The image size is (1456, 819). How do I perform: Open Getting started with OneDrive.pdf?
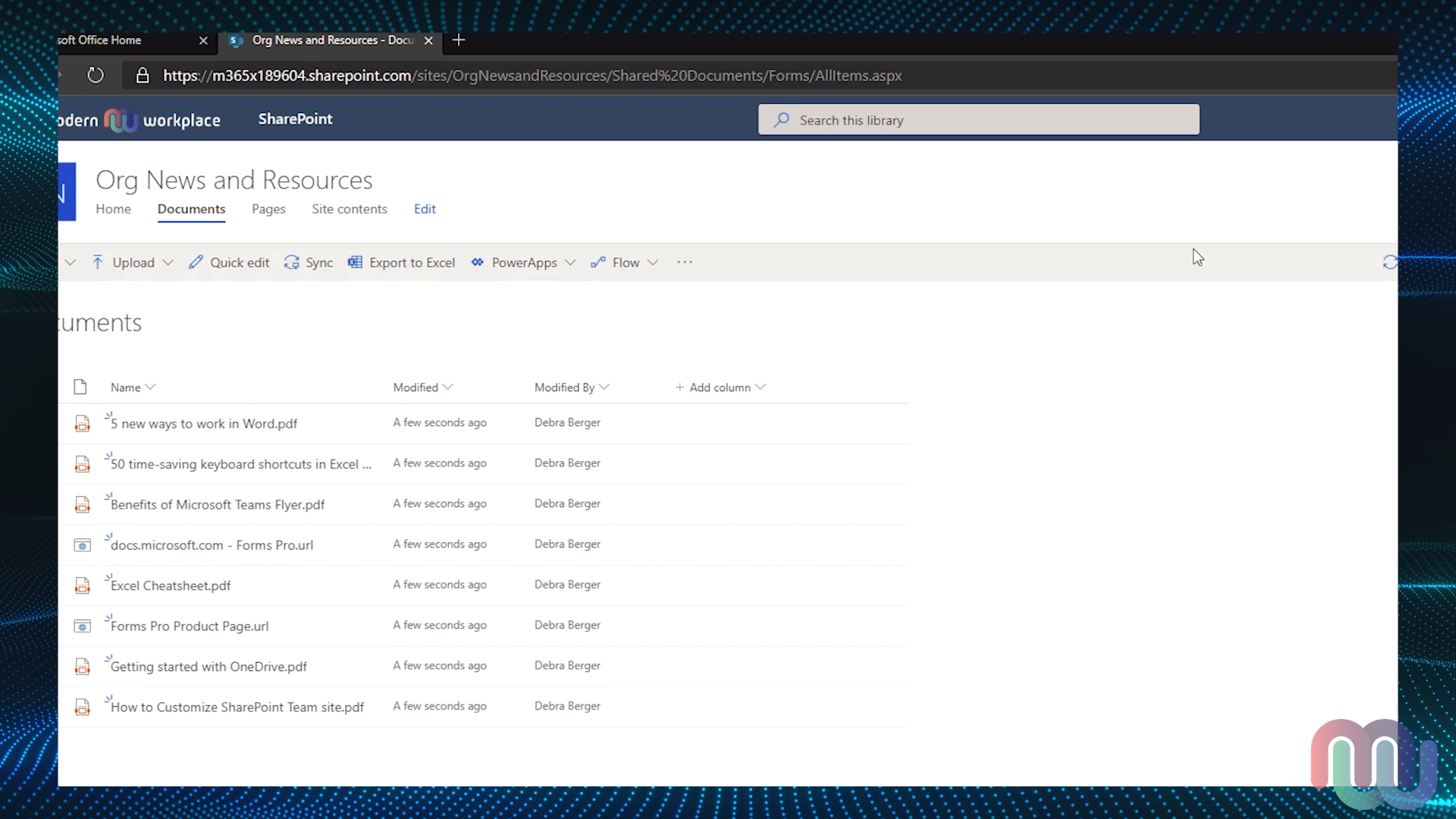point(209,667)
